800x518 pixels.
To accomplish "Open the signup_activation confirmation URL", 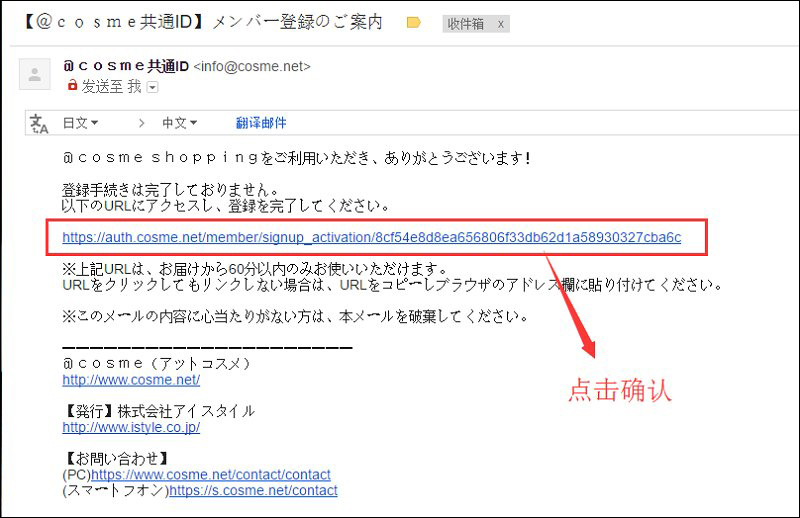I will [x=371, y=237].
